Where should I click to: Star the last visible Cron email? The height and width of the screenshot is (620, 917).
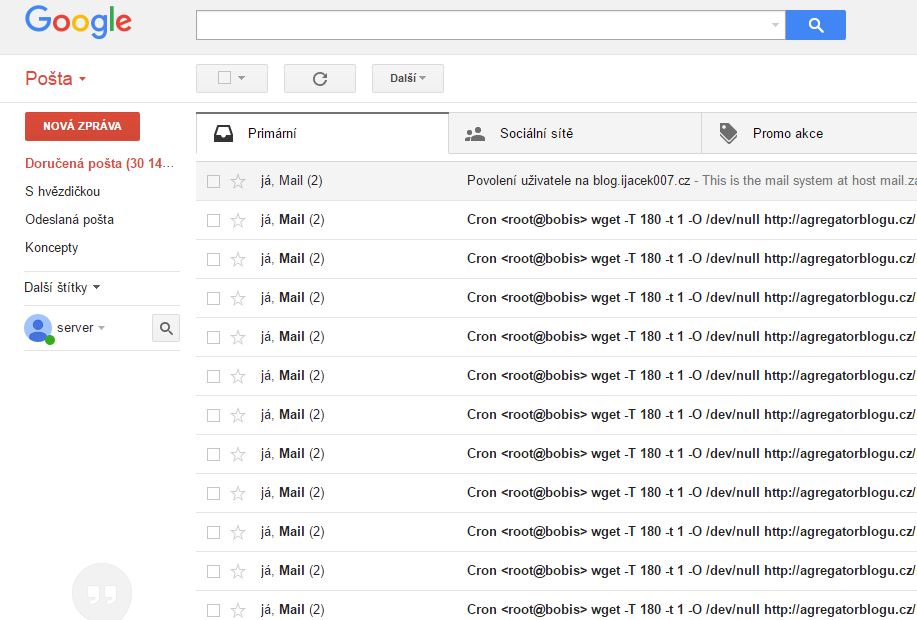coord(238,610)
